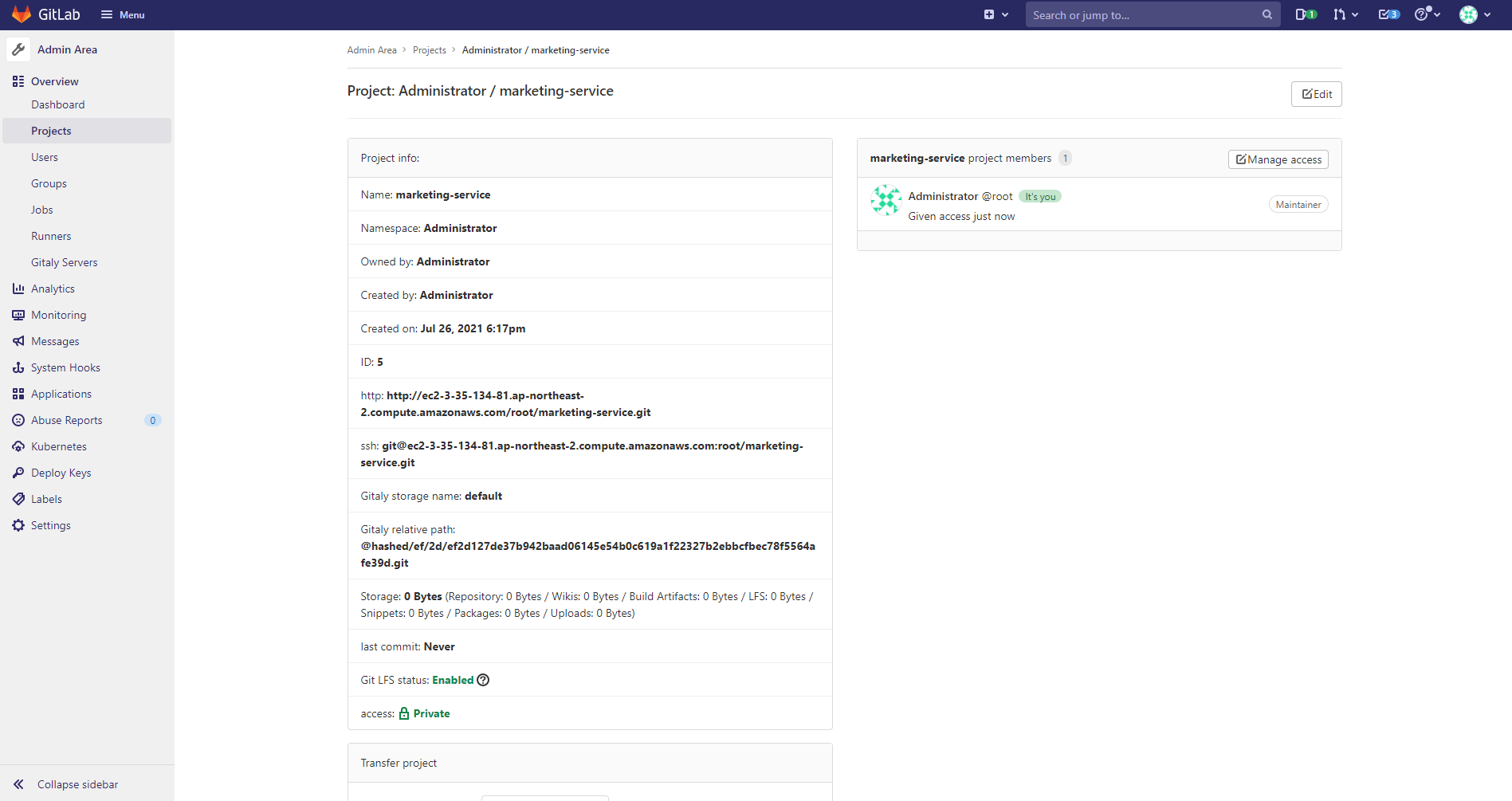Click the Private access lock icon

click(x=404, y=713)
